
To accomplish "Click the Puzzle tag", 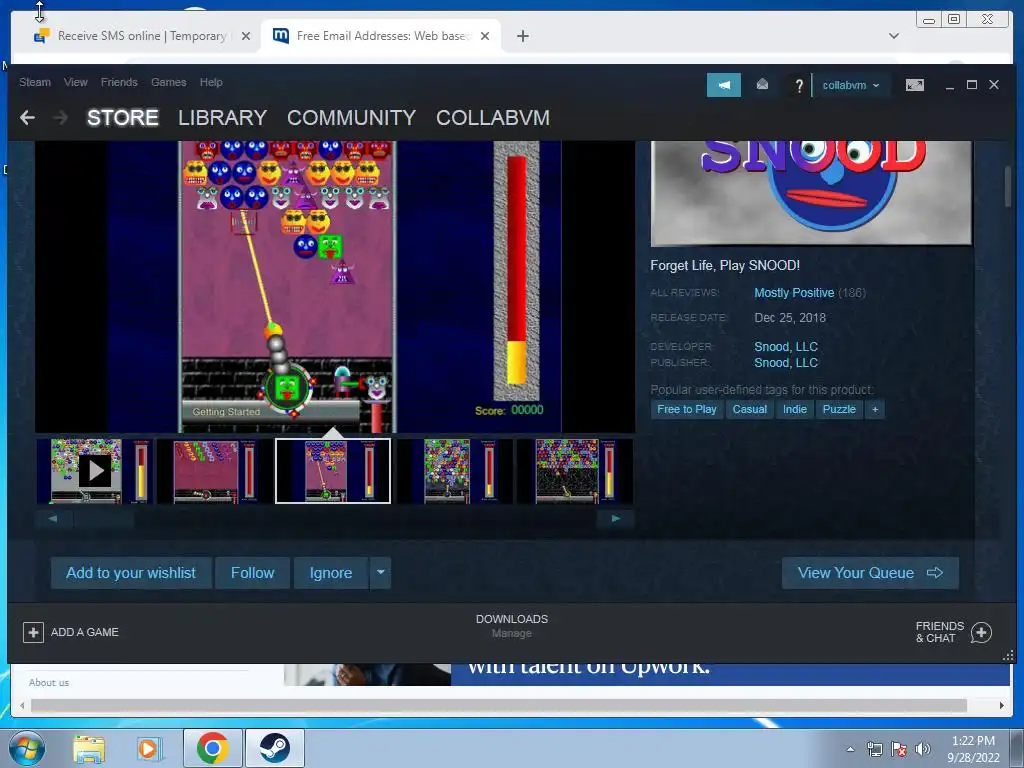I will pyautogui.click(x=839, y=409).
